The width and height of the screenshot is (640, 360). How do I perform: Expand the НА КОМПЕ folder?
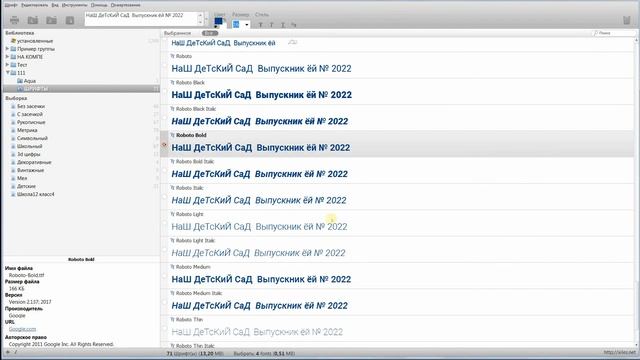(7, 57)
